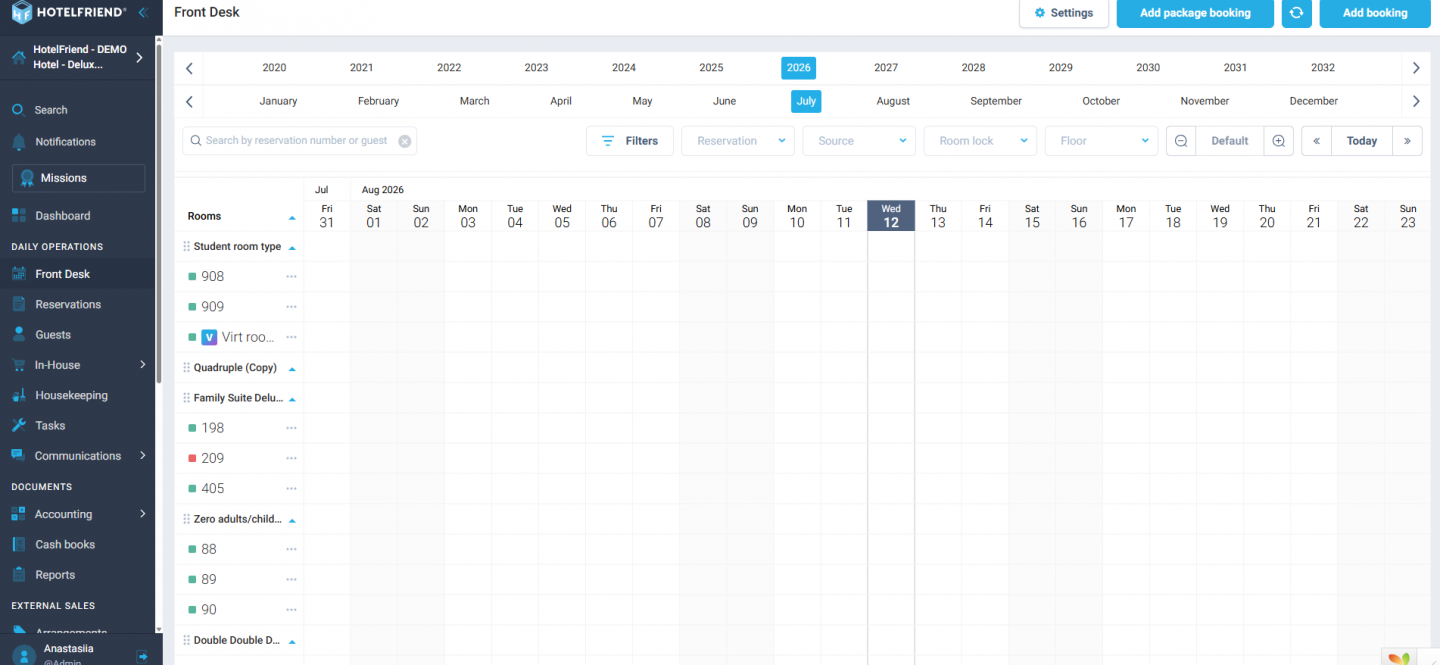
Task: Open the three-dot menu for room 209
Action: coord(292,458)
